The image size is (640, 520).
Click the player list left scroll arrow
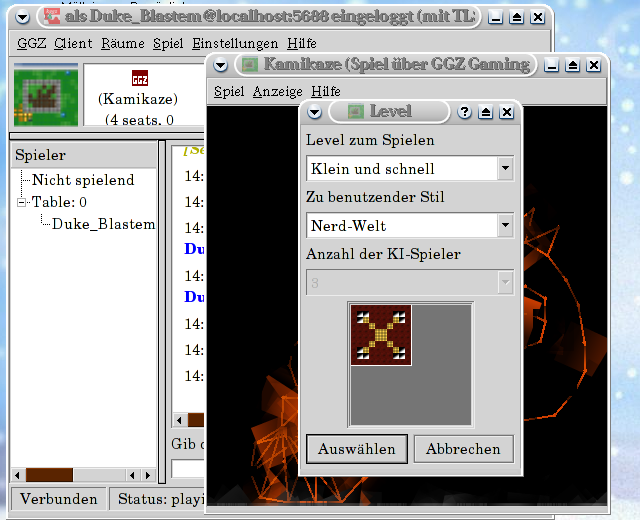point(17,475)
